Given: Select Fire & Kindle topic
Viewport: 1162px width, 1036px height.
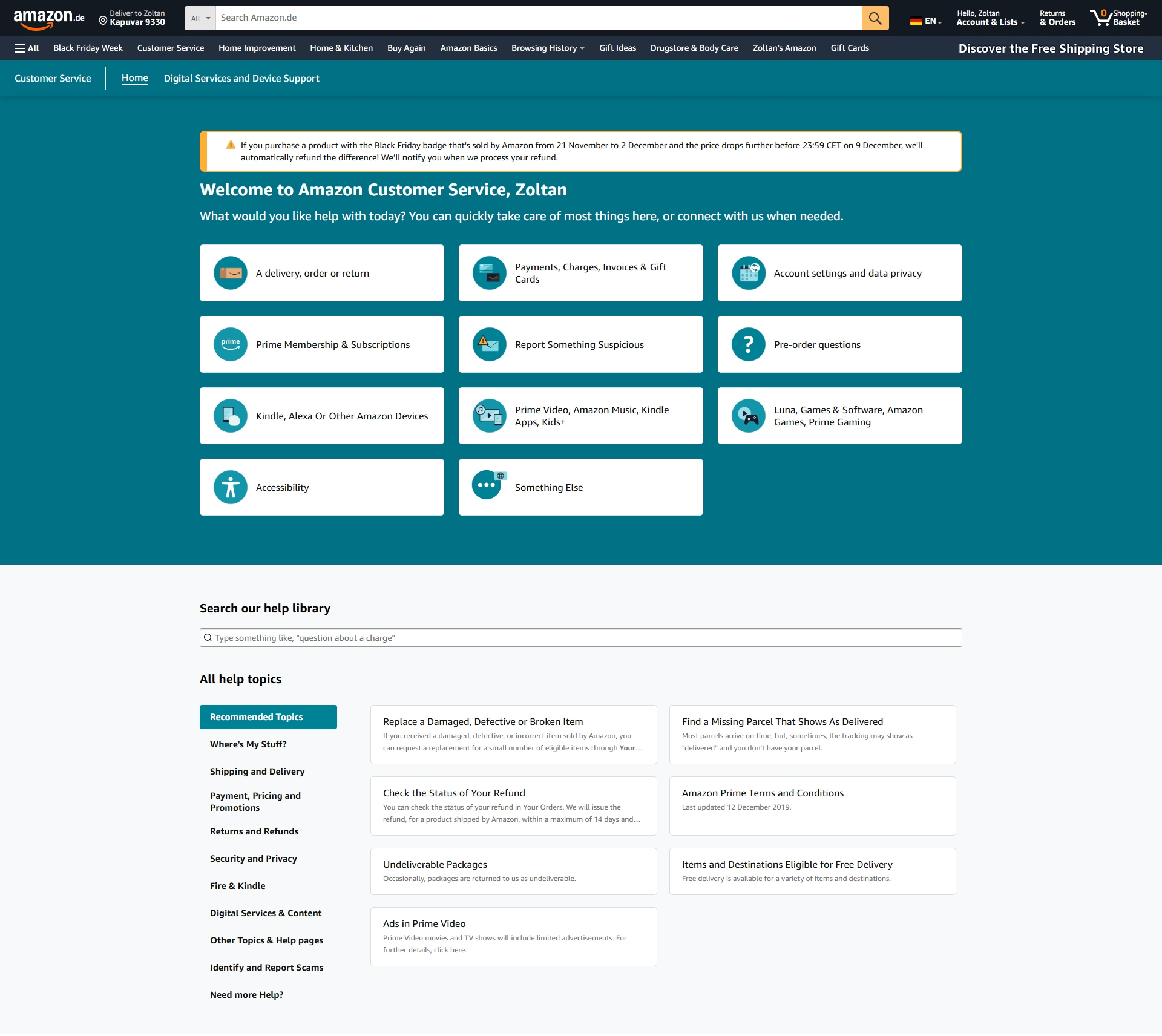Looking at the screenshot, I should pos(237,886).
